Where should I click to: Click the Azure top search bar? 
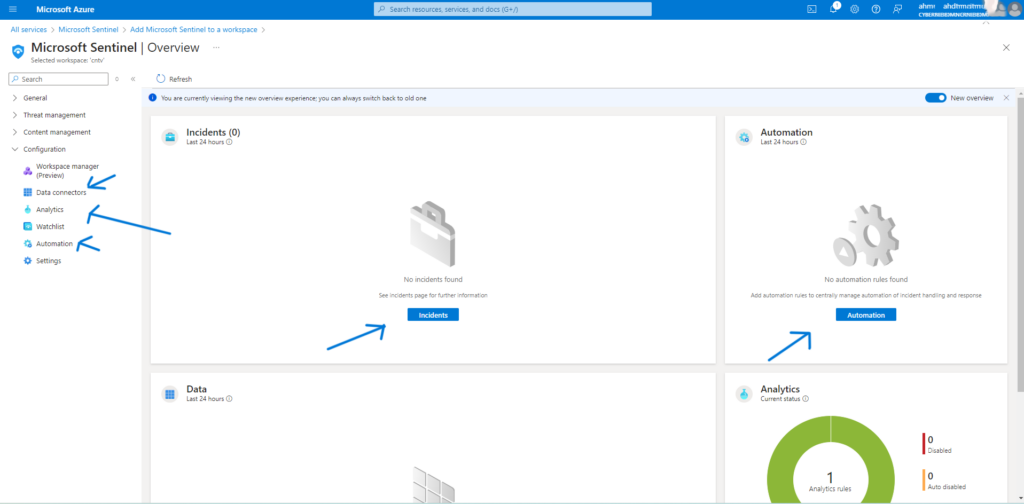click(x=512, y=9)
